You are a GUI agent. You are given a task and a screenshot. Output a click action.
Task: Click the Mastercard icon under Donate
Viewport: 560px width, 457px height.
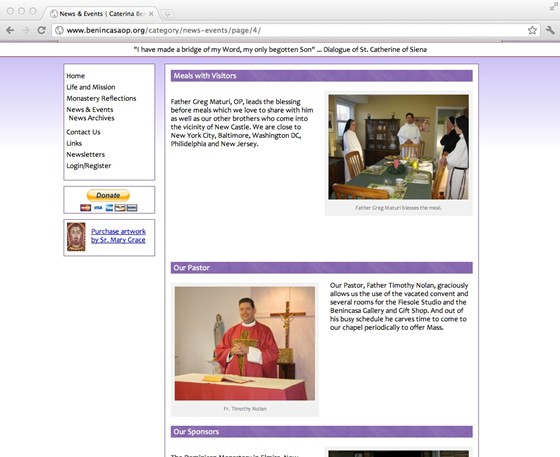click(x=86, y=208)
